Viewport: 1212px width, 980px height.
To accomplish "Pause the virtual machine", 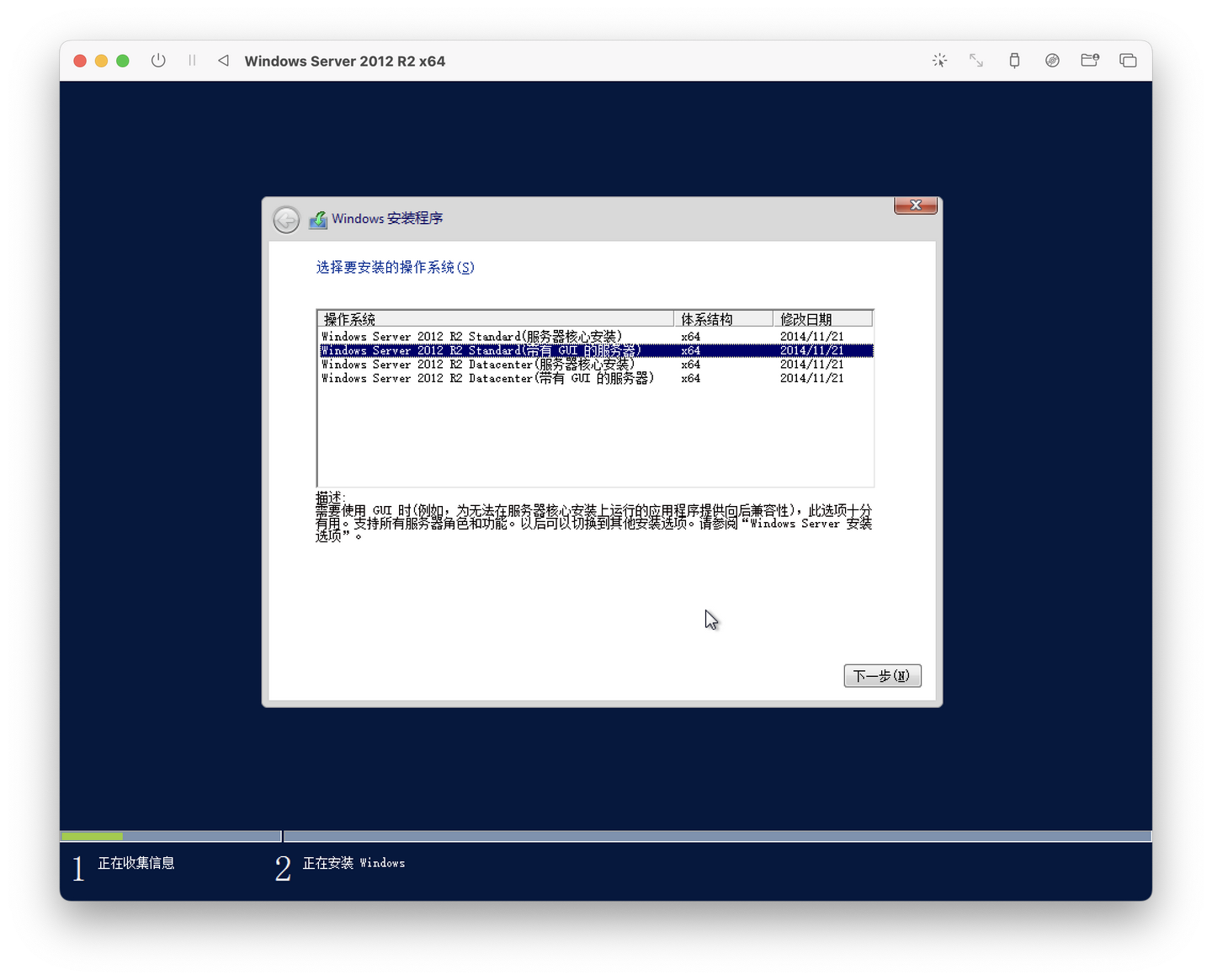I will click(x=192, y=61).
